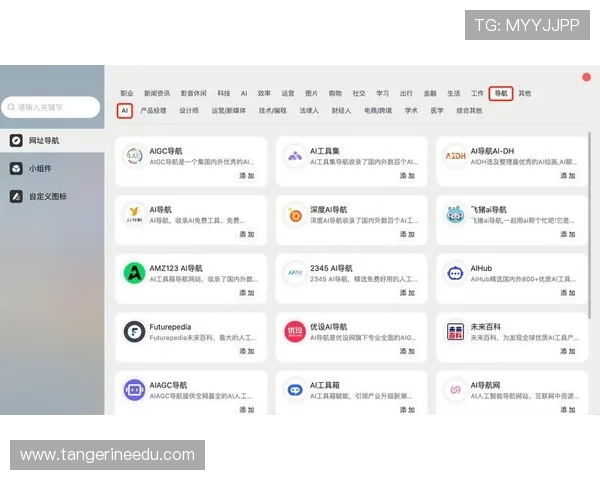Click the vertical scrollbar of site list
Screen dimensions: 600x480
(589, 225)
